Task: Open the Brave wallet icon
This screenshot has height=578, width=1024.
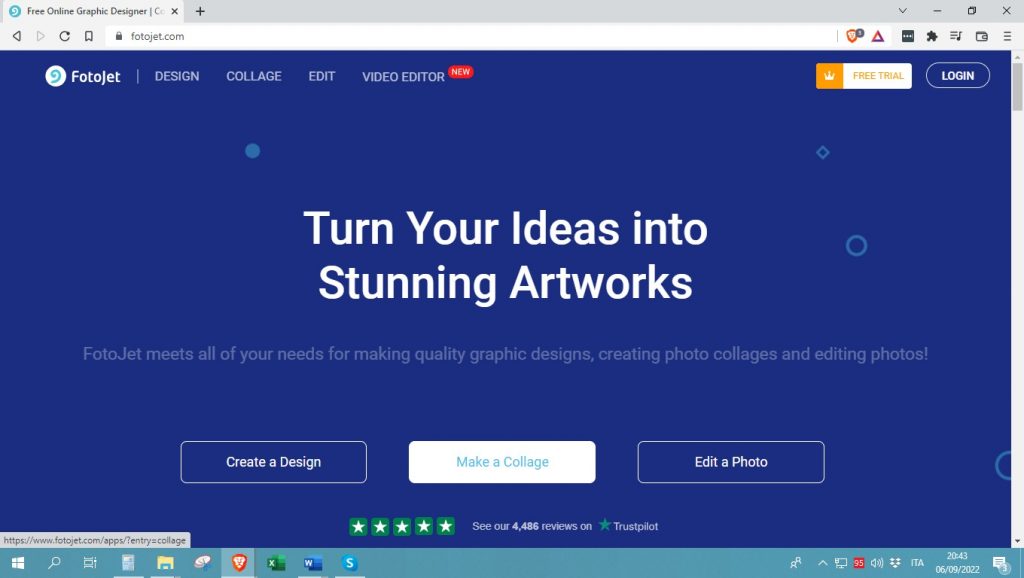Action: [x=982, y=36]
